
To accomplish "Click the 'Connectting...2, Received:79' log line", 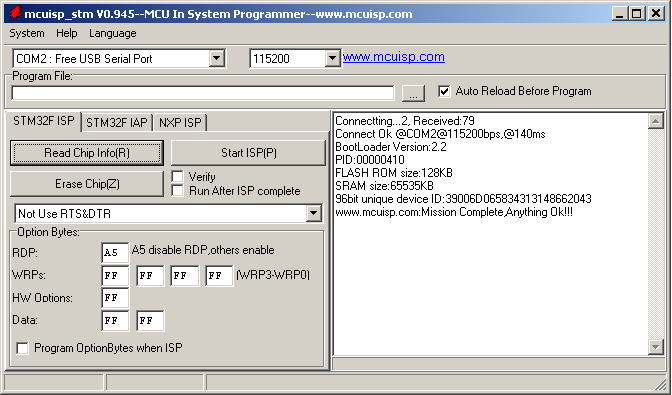I will 405,121.
